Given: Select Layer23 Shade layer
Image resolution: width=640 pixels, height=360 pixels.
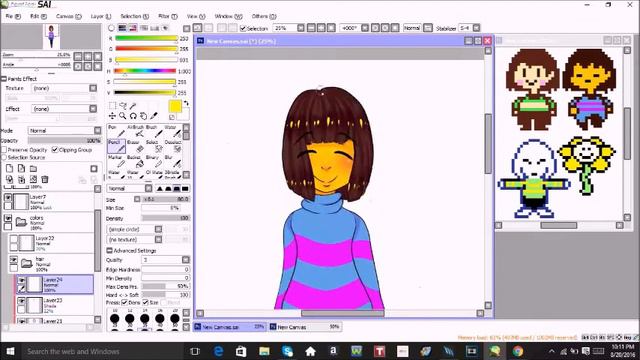Looking at the screenshot, I should (55, 305).
